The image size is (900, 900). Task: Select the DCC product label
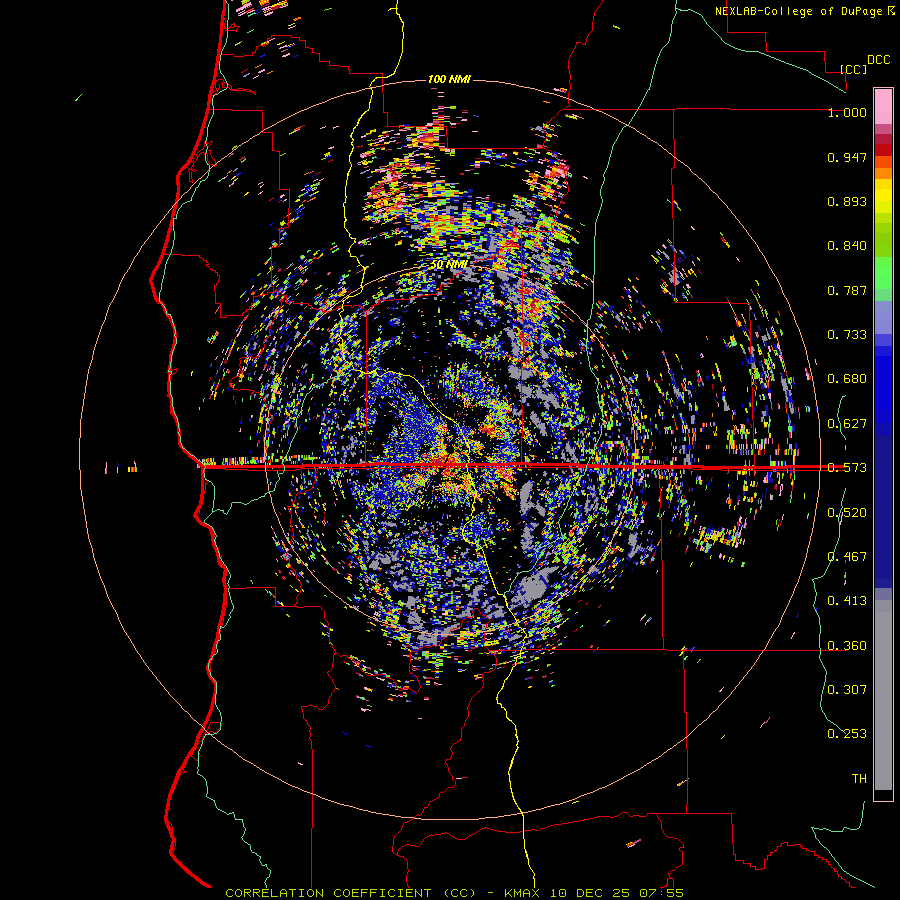coord(878,60)
